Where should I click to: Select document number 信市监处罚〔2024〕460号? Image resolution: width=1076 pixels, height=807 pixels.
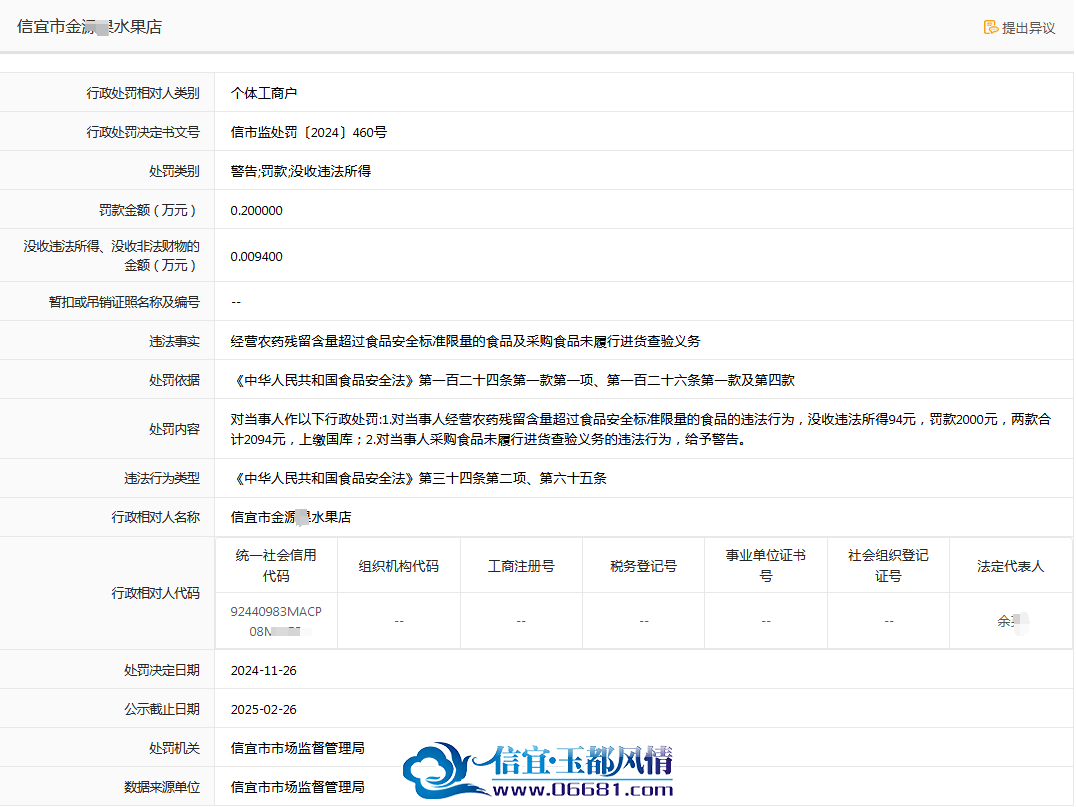pos(309,132)
